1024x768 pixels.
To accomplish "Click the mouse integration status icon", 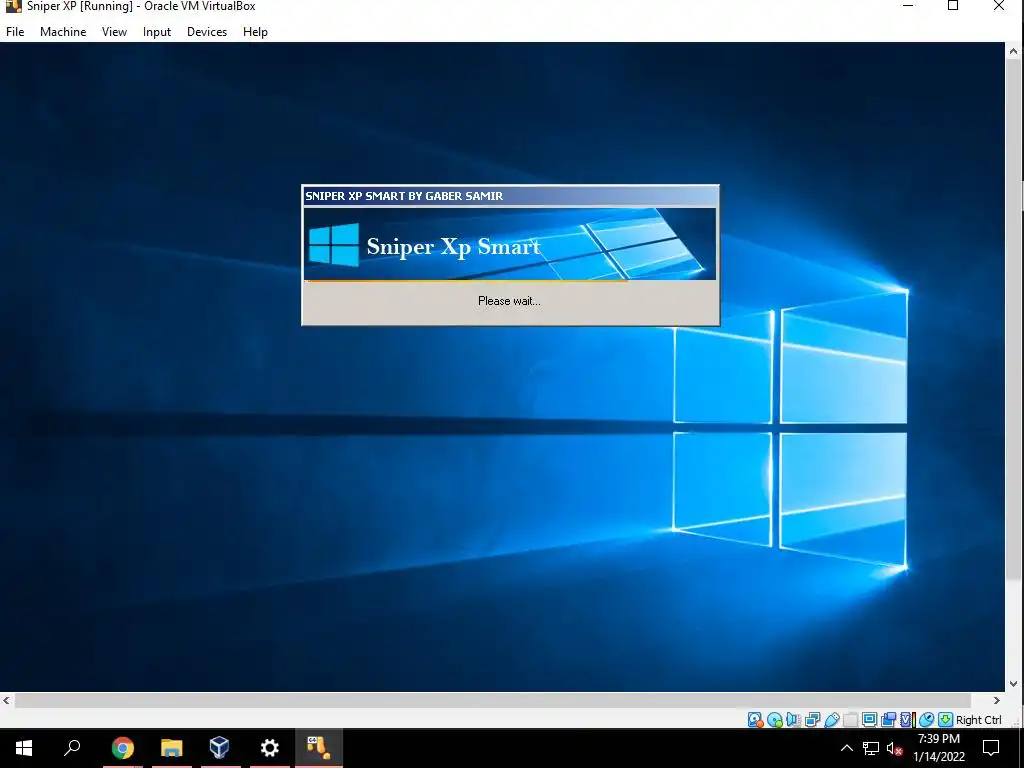I will tap(926, 720).
